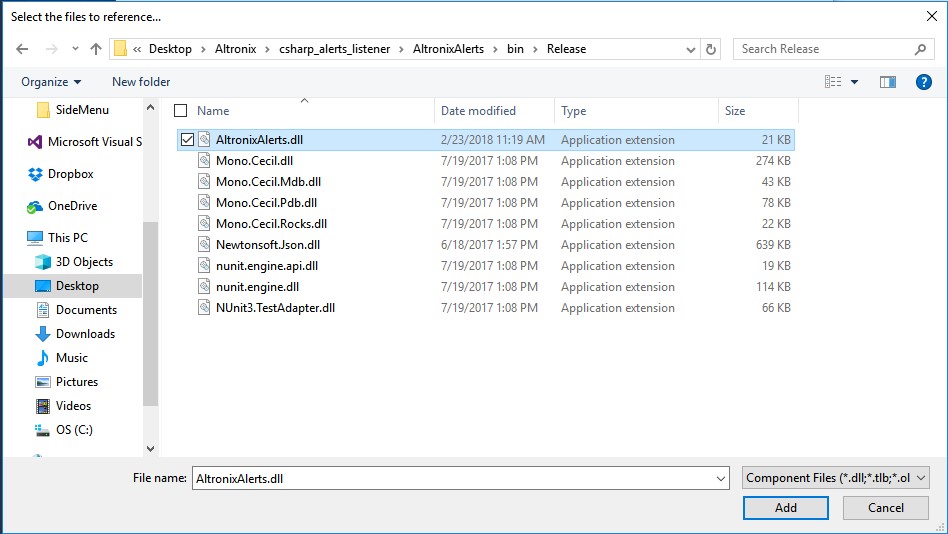
Task: Refresh the Release folder listing
Action: [x=711, y=49]
